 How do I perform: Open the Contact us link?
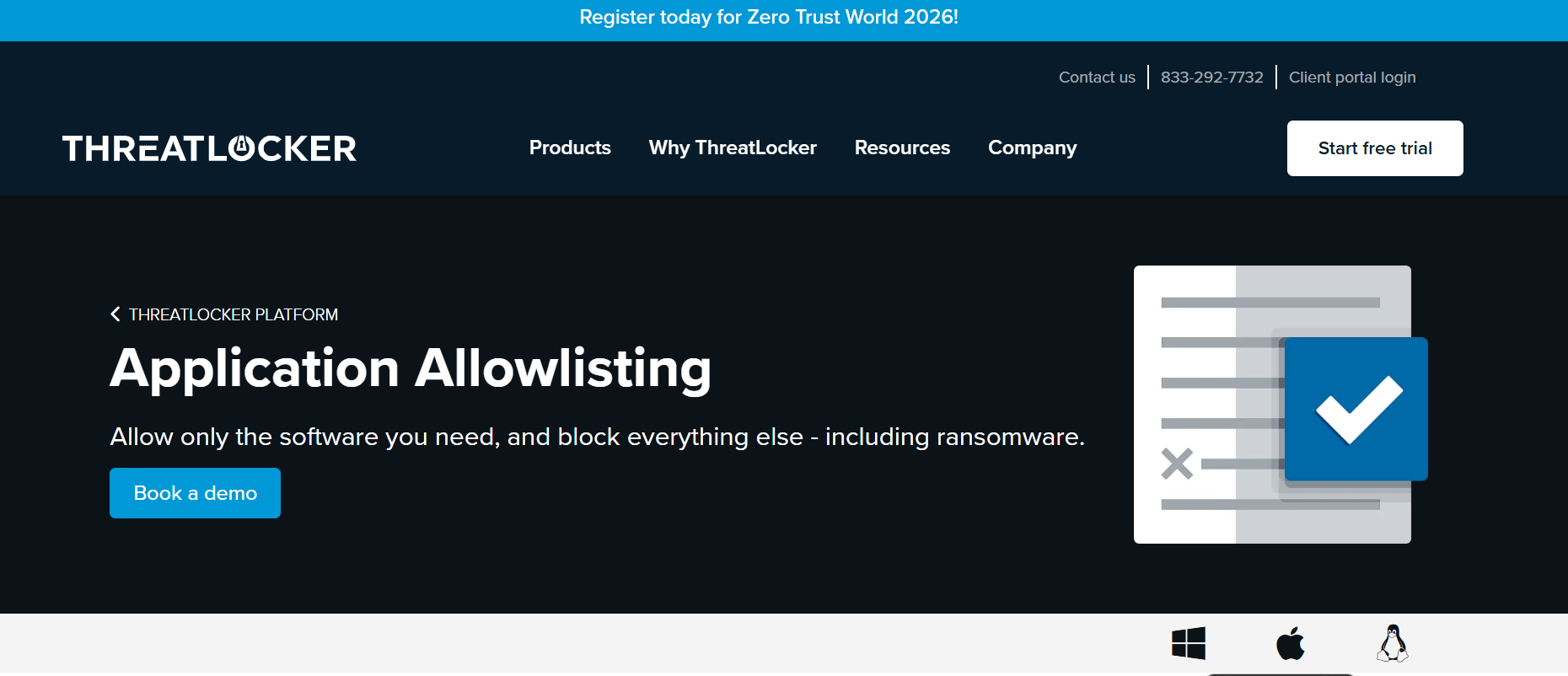tap(1097, 78)
